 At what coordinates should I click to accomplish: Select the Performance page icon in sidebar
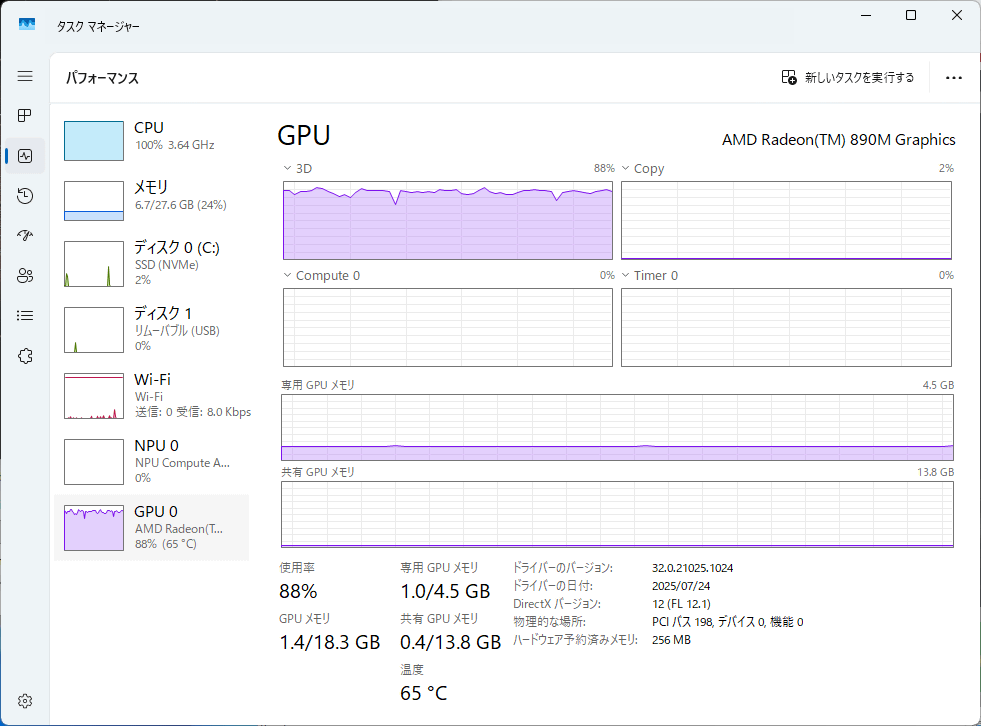click(x=25, y=156)
